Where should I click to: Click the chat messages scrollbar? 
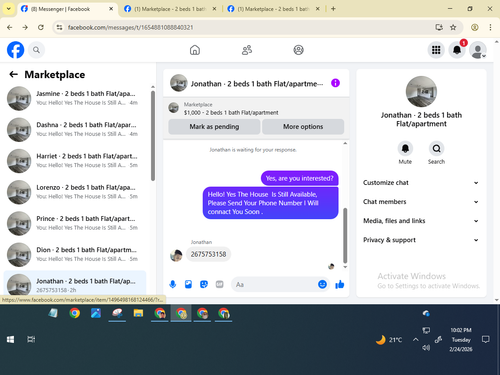[x=345, y=235]
